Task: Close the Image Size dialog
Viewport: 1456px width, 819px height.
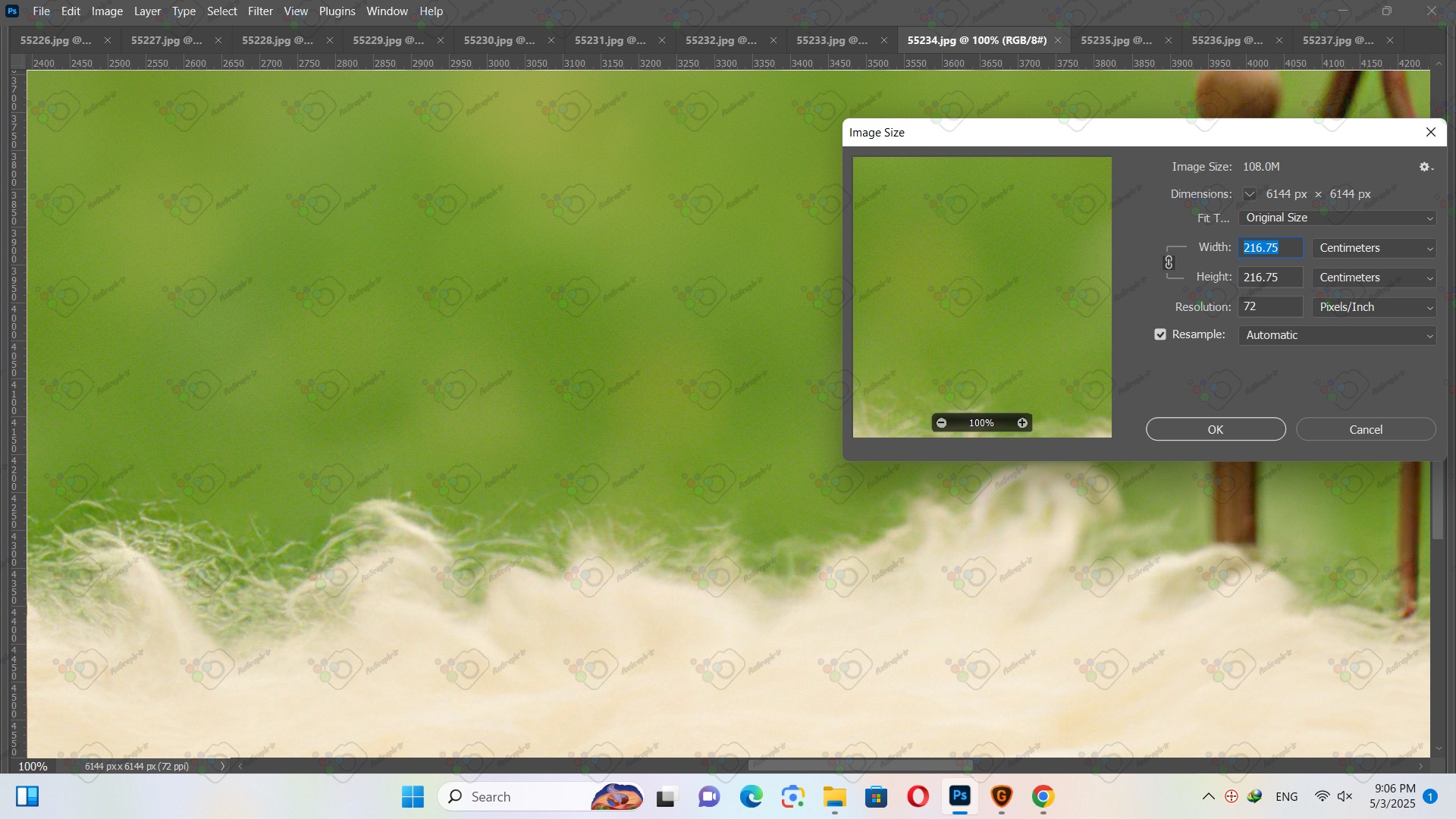Action: point(1431,132)
